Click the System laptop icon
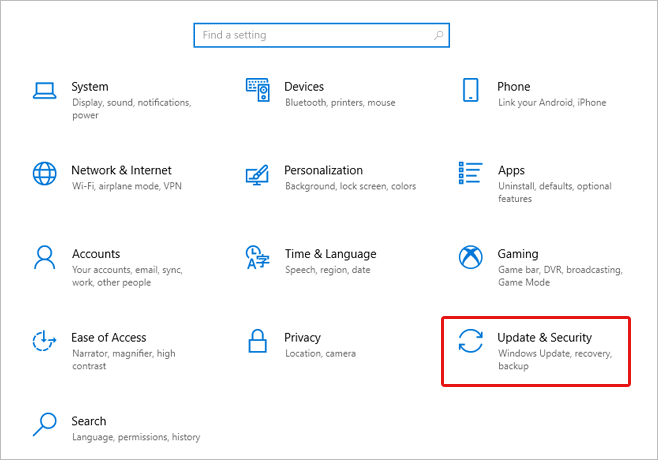The image size is (658, 460). point(45,90)
